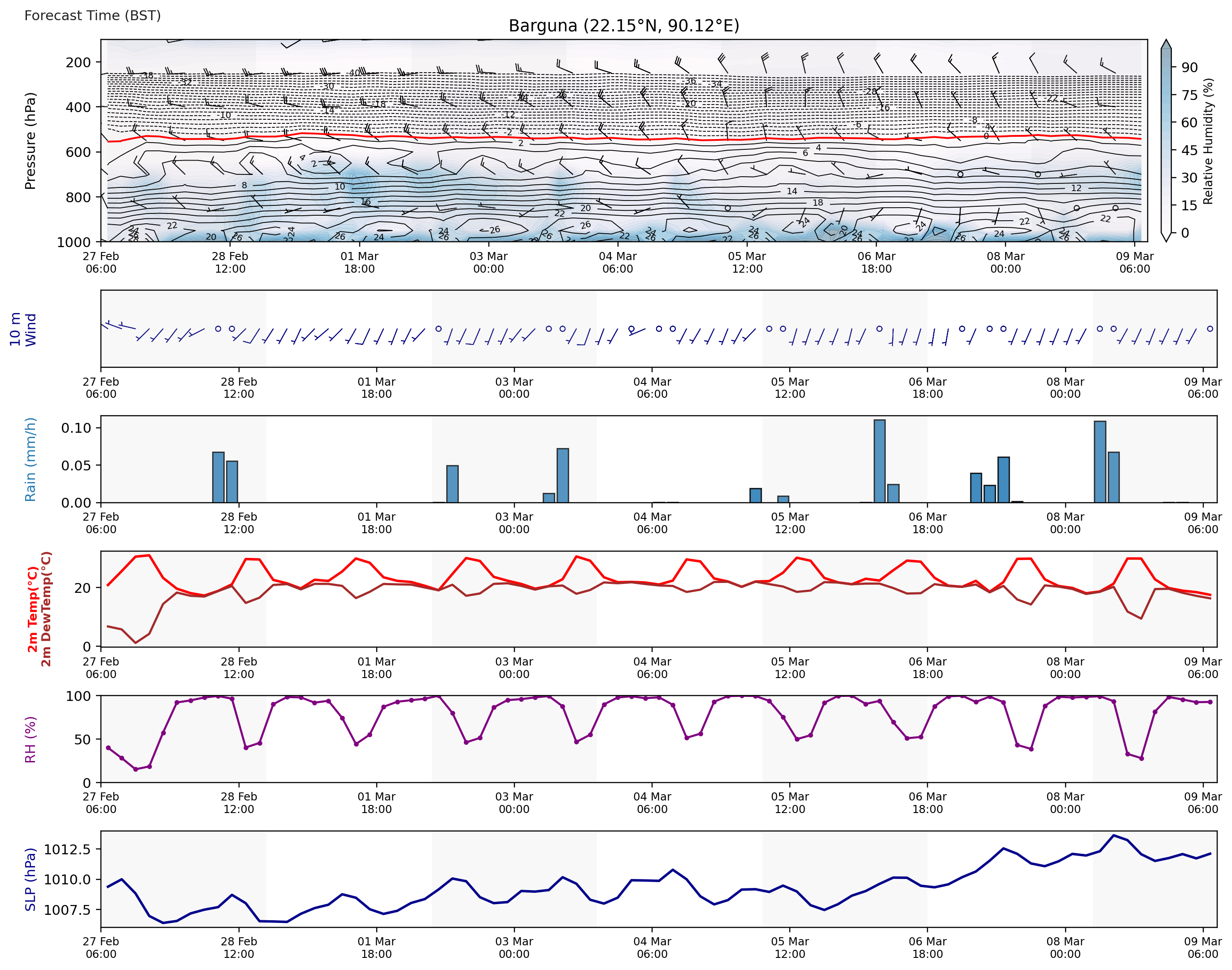The image size is (1232, 970).
Task: Click the top arrow of the humidity colorbar
Action: [1166, 44]
